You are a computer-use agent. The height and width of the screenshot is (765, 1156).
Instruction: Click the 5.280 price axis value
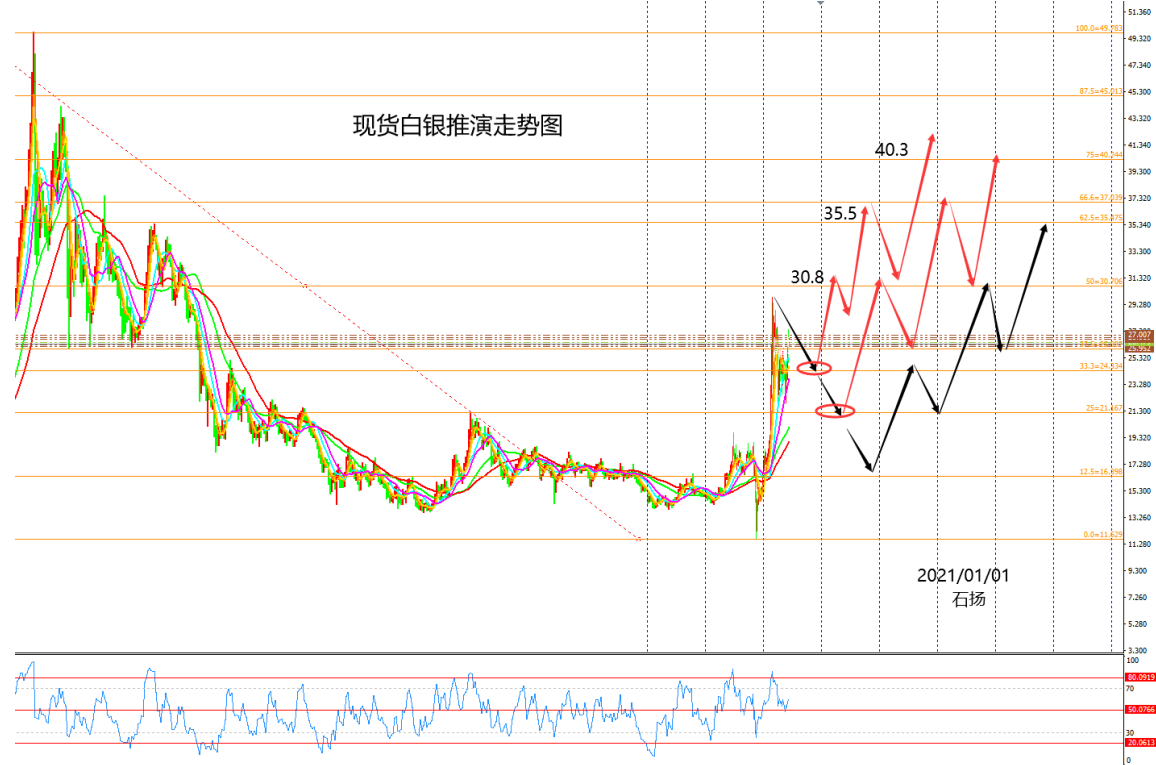[x=1138, y=624]
